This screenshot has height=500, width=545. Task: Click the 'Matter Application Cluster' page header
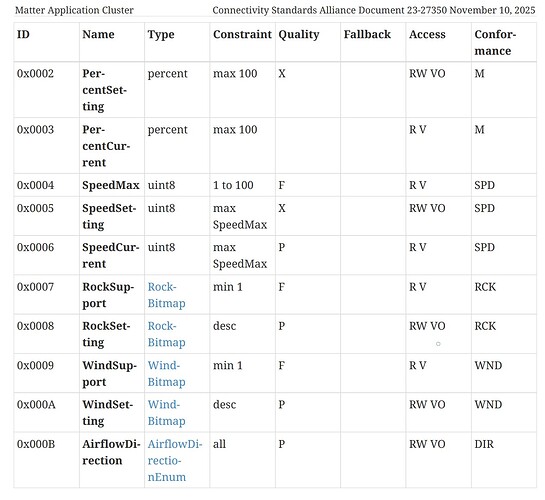pos(74,10)
